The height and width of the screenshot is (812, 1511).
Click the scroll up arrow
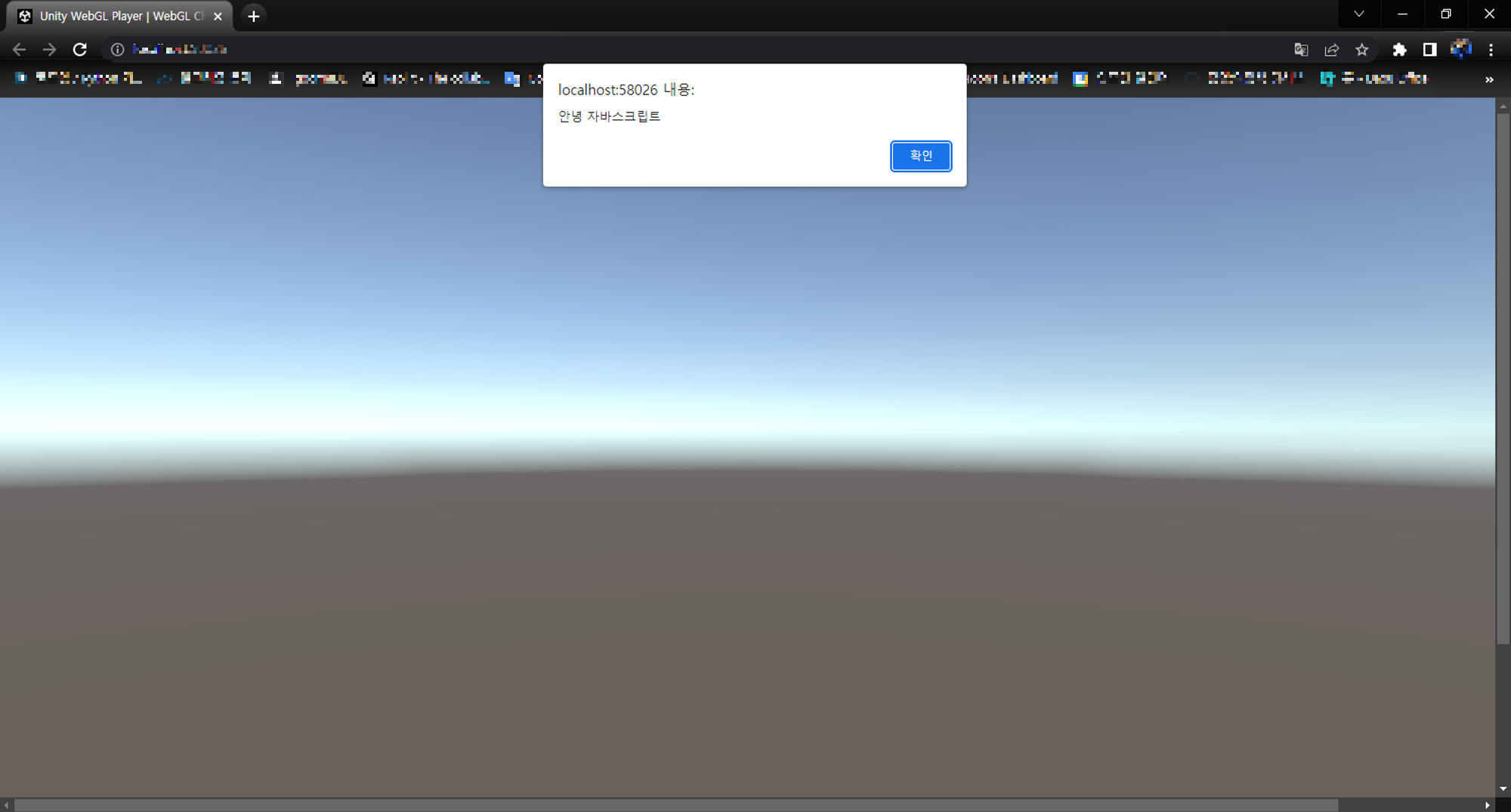pos(1503,107)
